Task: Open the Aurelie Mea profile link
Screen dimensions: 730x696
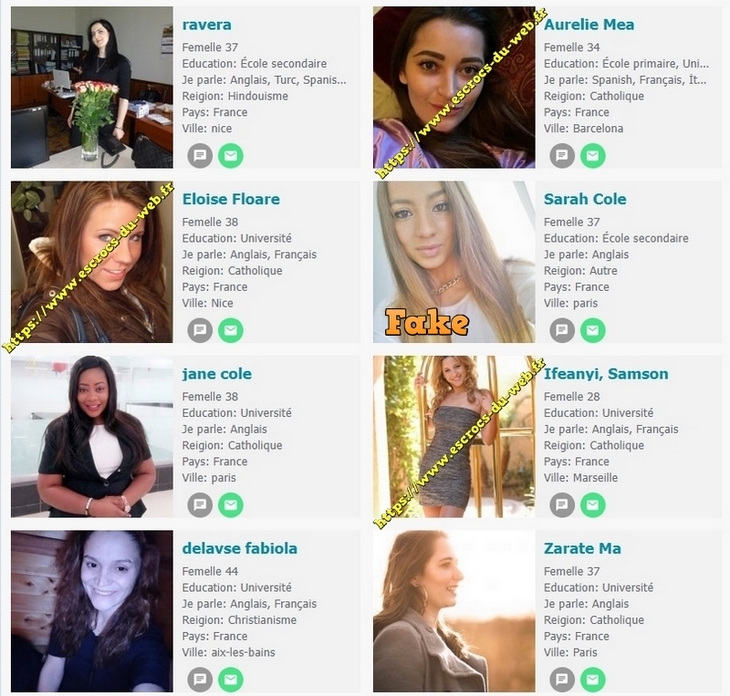Action: 589,25
